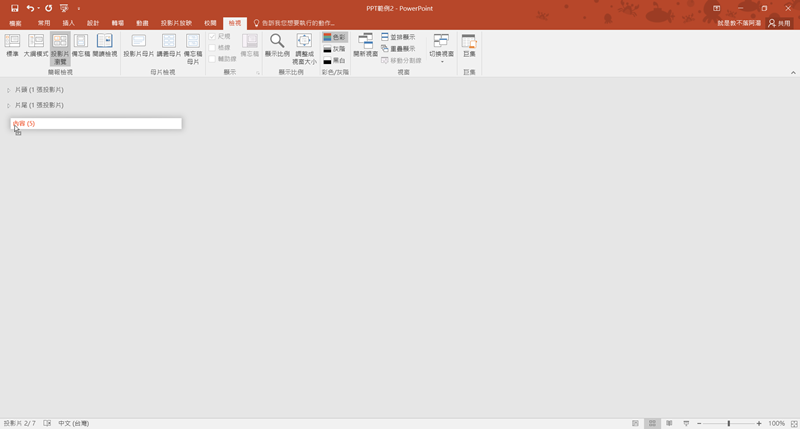Image resolution: width=800 pixels, height=429 pixels.
Task: Switch to 常用 Home tab
Action: [44, 23]
